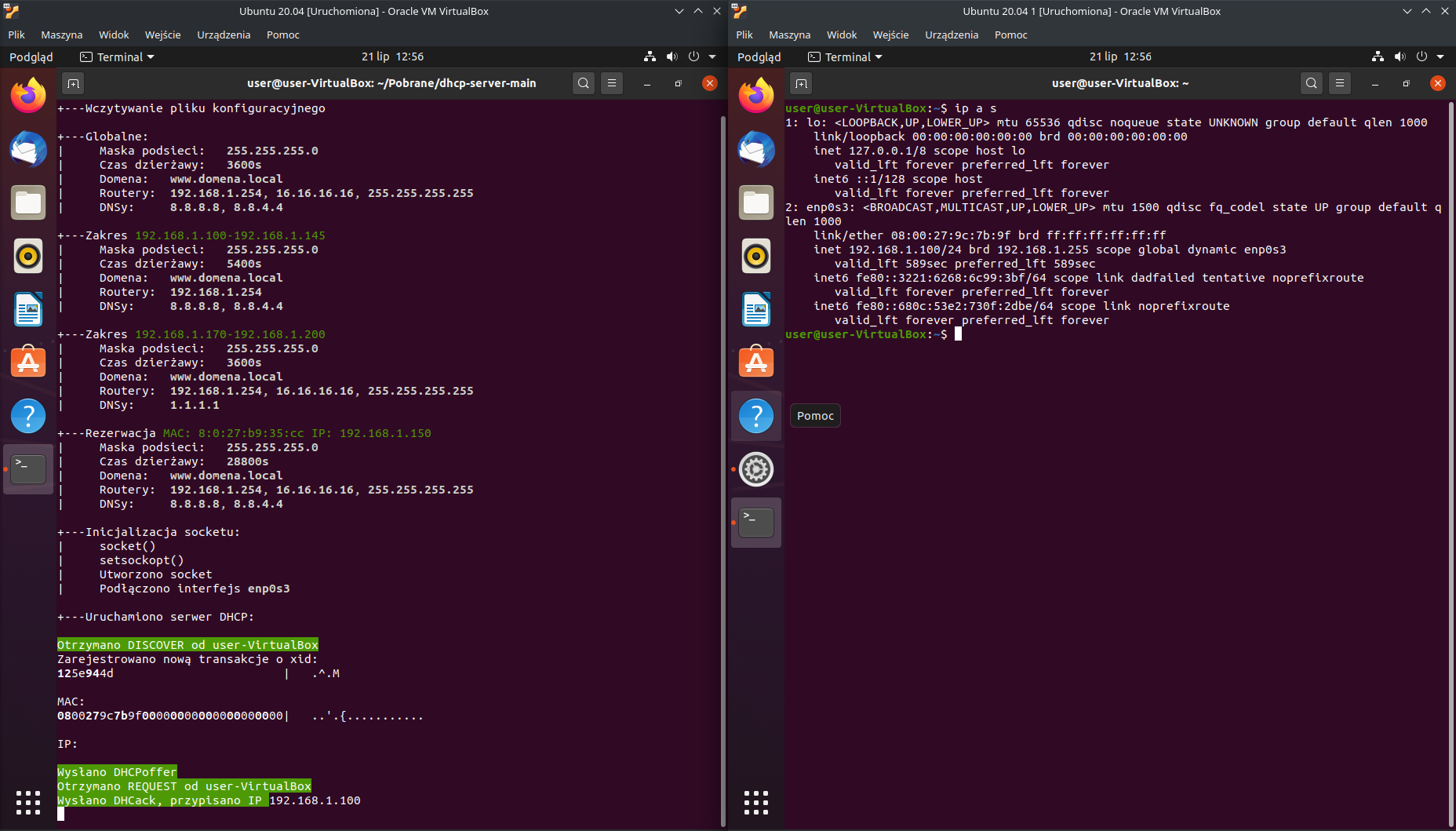The width and height of the screenshot is (1456, 831).
Task: Click the search icon in left terminal
Action: pos(583,83)
